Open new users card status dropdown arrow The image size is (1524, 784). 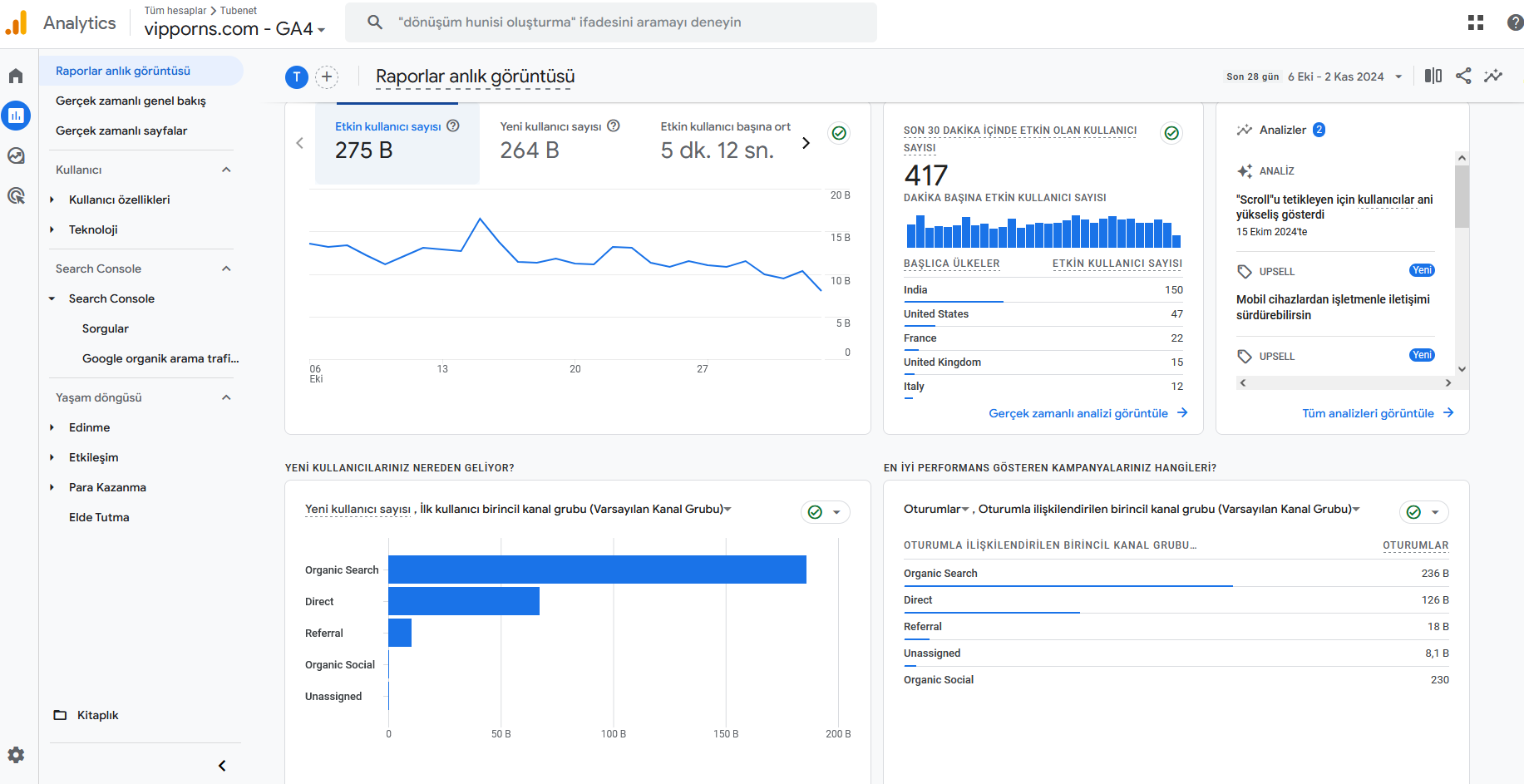pyautogui.click(x=836, y=512)
